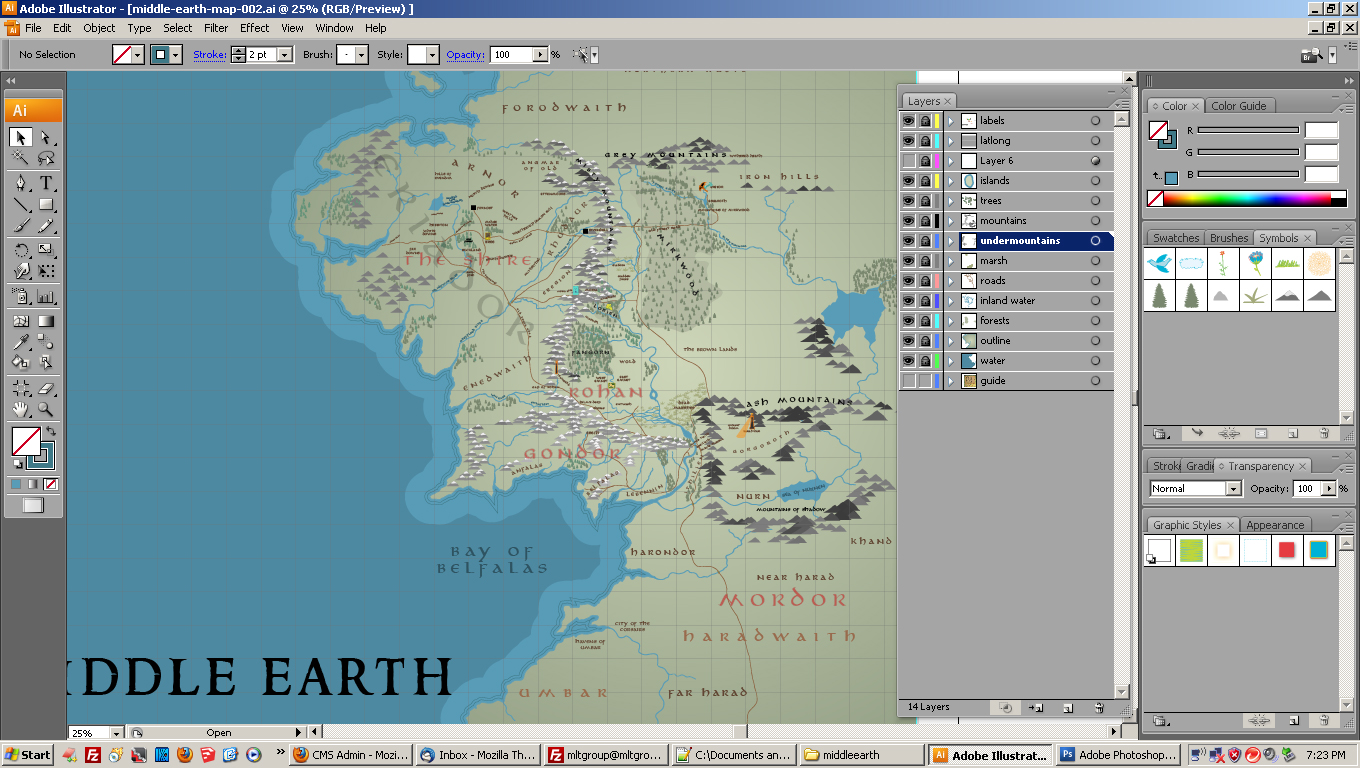Hide the latlong layer via eye icon

pos(908,140)
